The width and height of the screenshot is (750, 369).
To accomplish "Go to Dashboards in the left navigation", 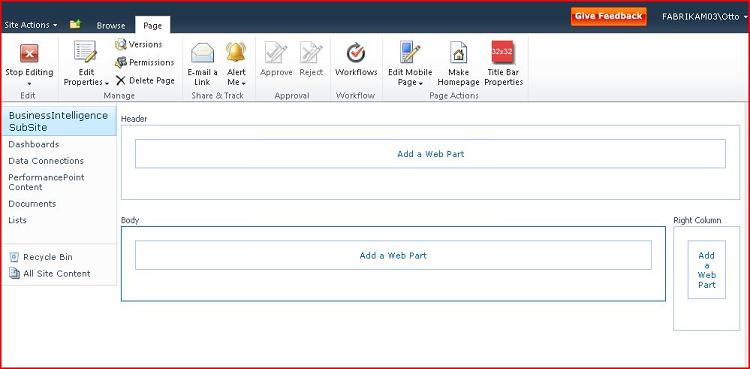I will pos(34,145).
